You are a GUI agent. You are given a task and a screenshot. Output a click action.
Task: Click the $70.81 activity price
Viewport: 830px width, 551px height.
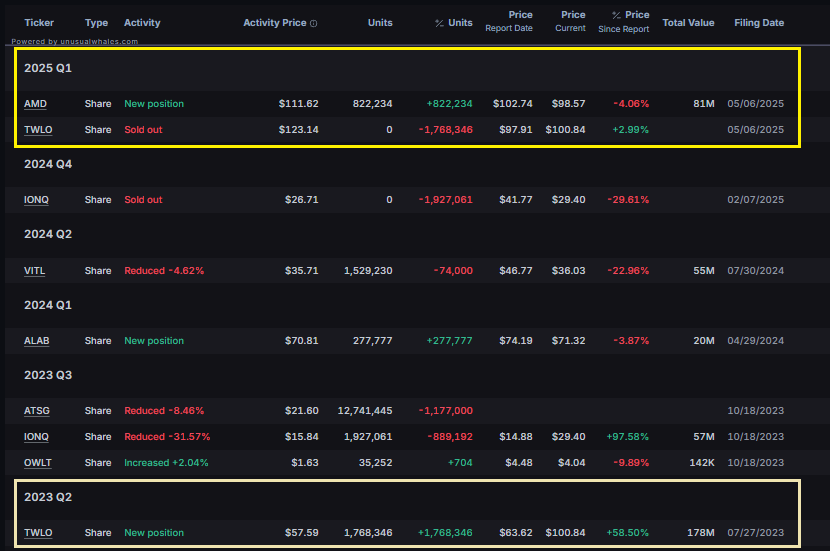coord(302,340)
